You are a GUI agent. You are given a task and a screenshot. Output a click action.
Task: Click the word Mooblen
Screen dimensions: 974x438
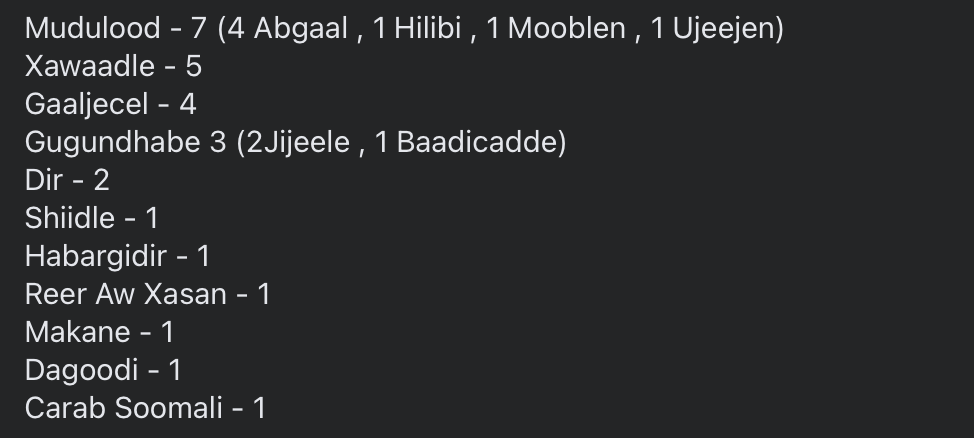pos(567,28)
